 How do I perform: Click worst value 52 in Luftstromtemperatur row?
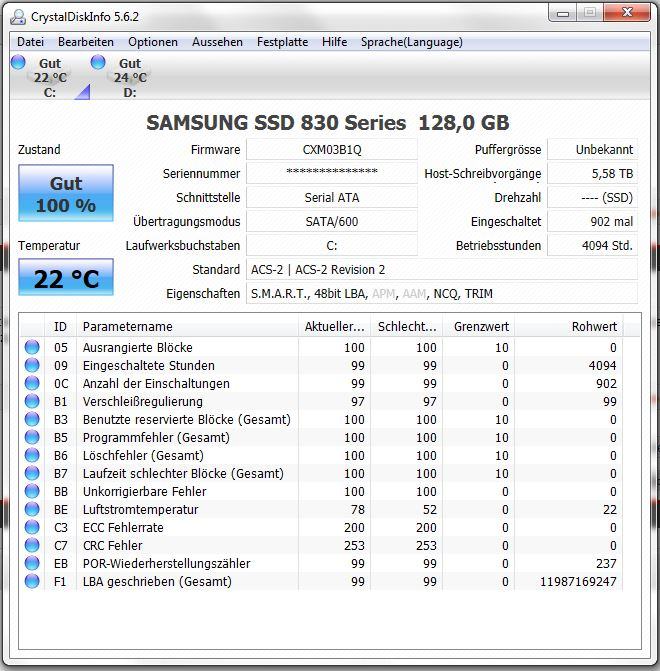click(x=429, y=509)
